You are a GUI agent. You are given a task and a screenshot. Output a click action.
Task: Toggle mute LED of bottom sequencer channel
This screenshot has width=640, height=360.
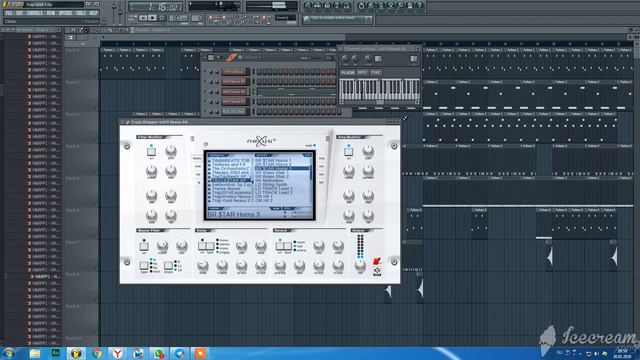coord(205,111)
